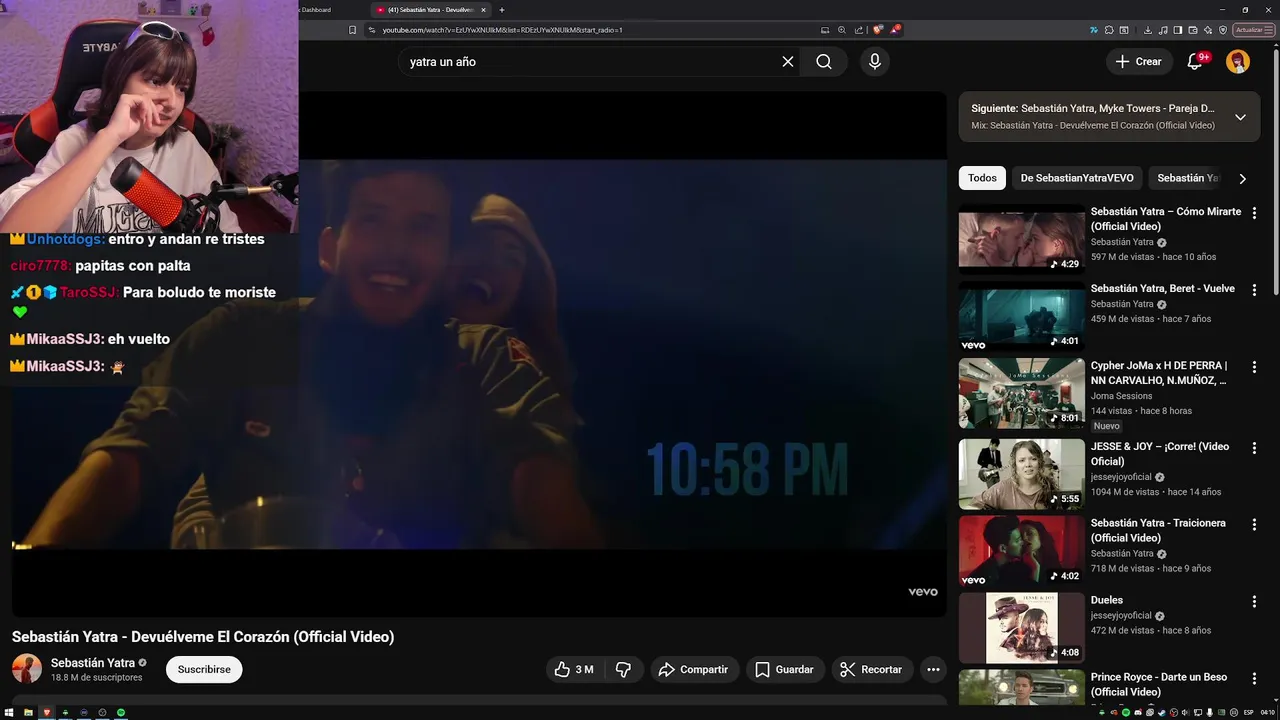Screen dimensions: 1280x720
Task: Click the browser share page icon
Action: pyautogui.click(x=859, y=30)
